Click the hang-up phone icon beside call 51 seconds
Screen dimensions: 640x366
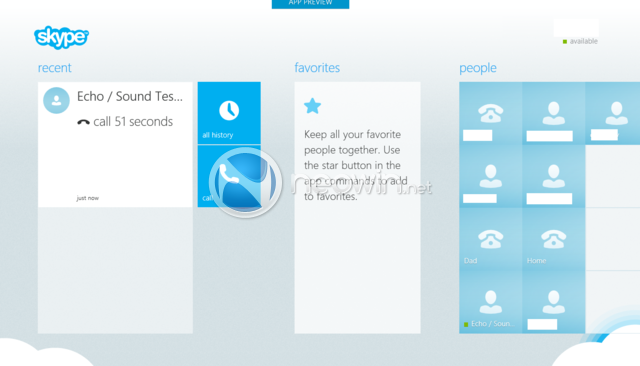[x=83, y=122]
